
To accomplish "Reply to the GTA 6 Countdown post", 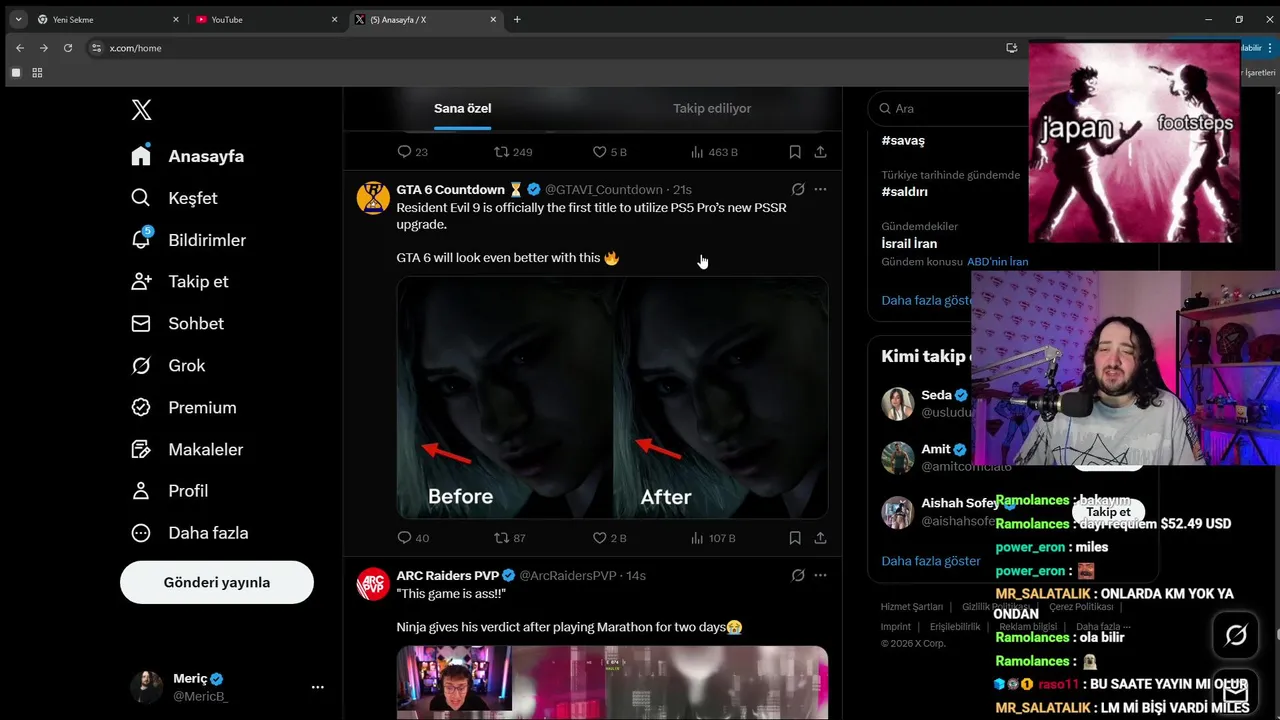I will (x=413, y=538).
